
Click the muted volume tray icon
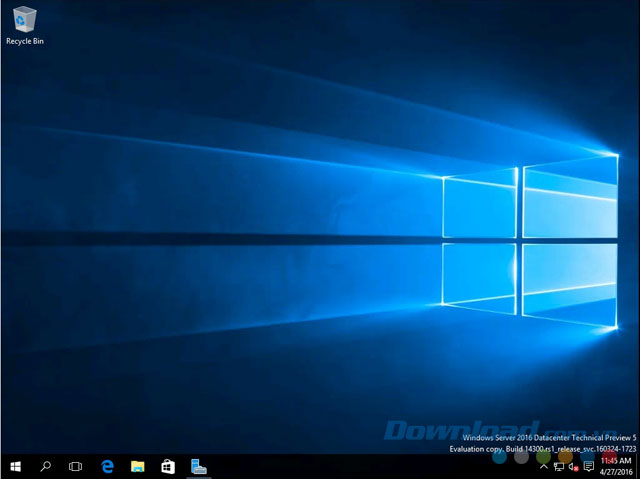(573, 467)
